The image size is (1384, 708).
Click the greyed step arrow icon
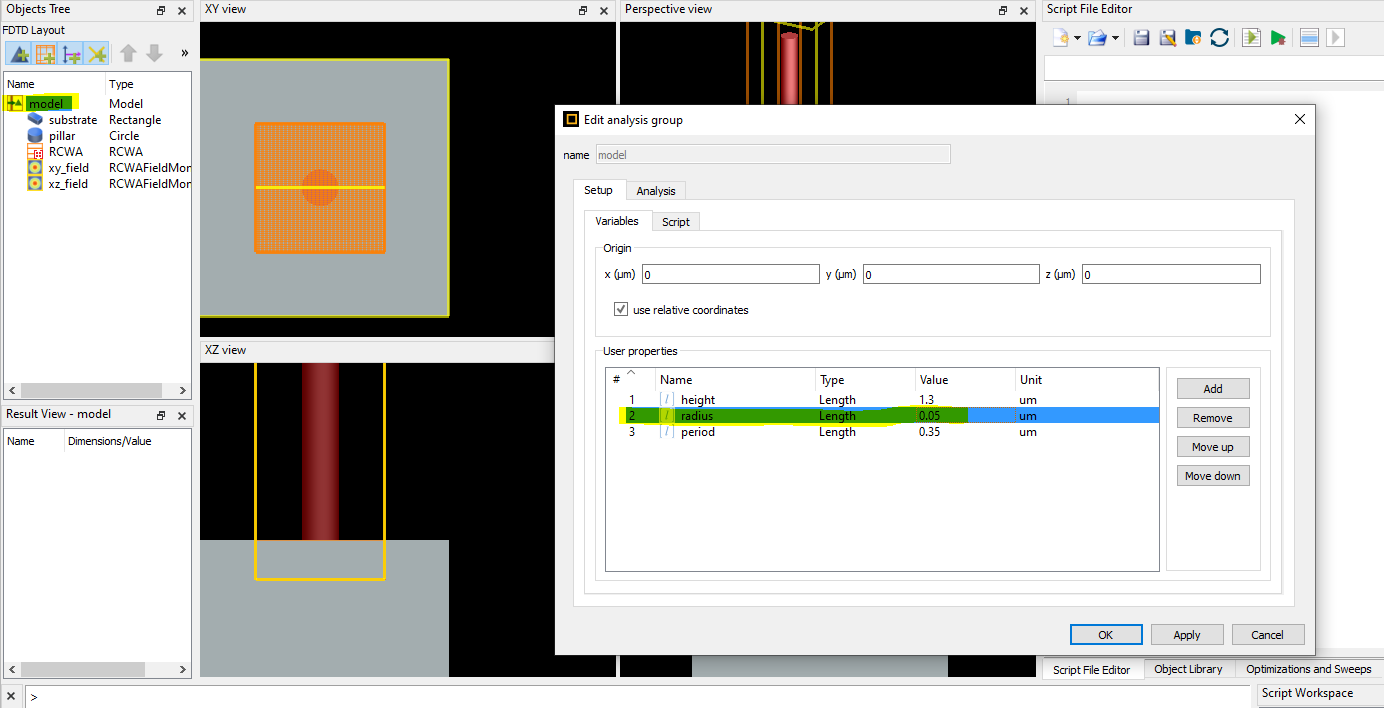pyautogui.click(x=1335, y=38)
